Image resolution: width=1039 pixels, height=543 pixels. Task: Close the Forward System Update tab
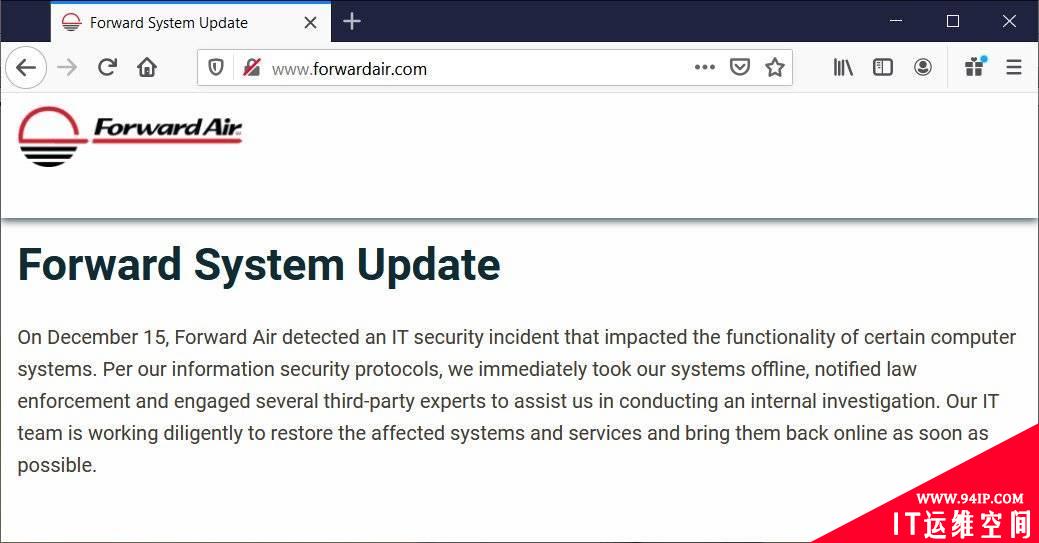tap(310, 23)
